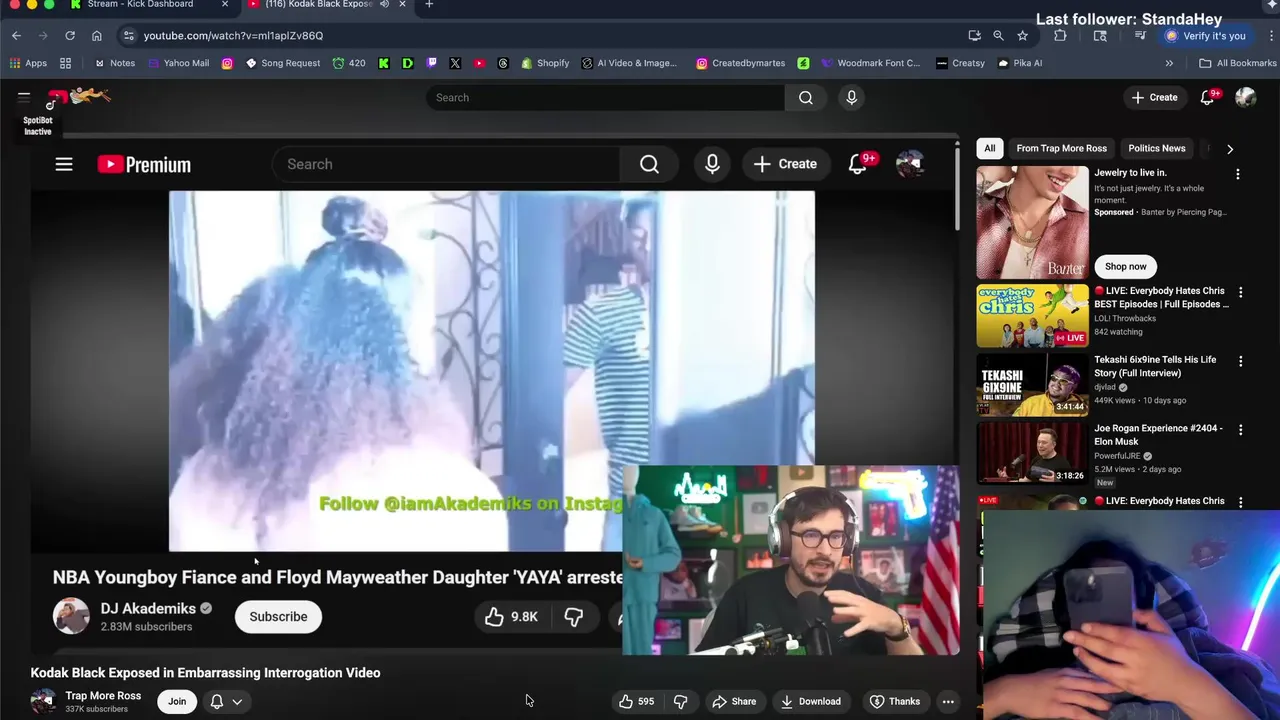Image resolution: width=1280 pixels, height=720 pixels.
Task: Dislike the video next to 595 likes
Action: (680, 701)
